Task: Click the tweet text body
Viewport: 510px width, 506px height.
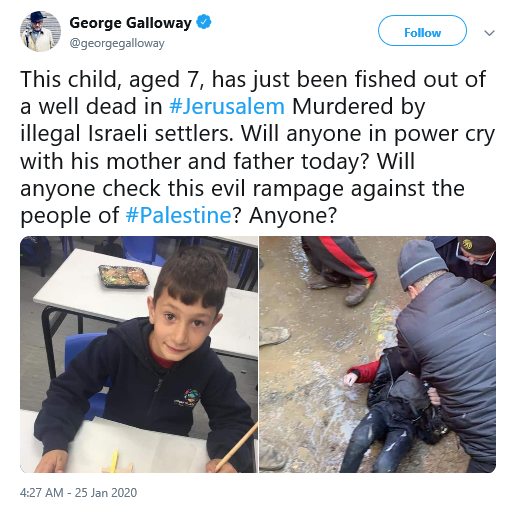Action: 257,147
